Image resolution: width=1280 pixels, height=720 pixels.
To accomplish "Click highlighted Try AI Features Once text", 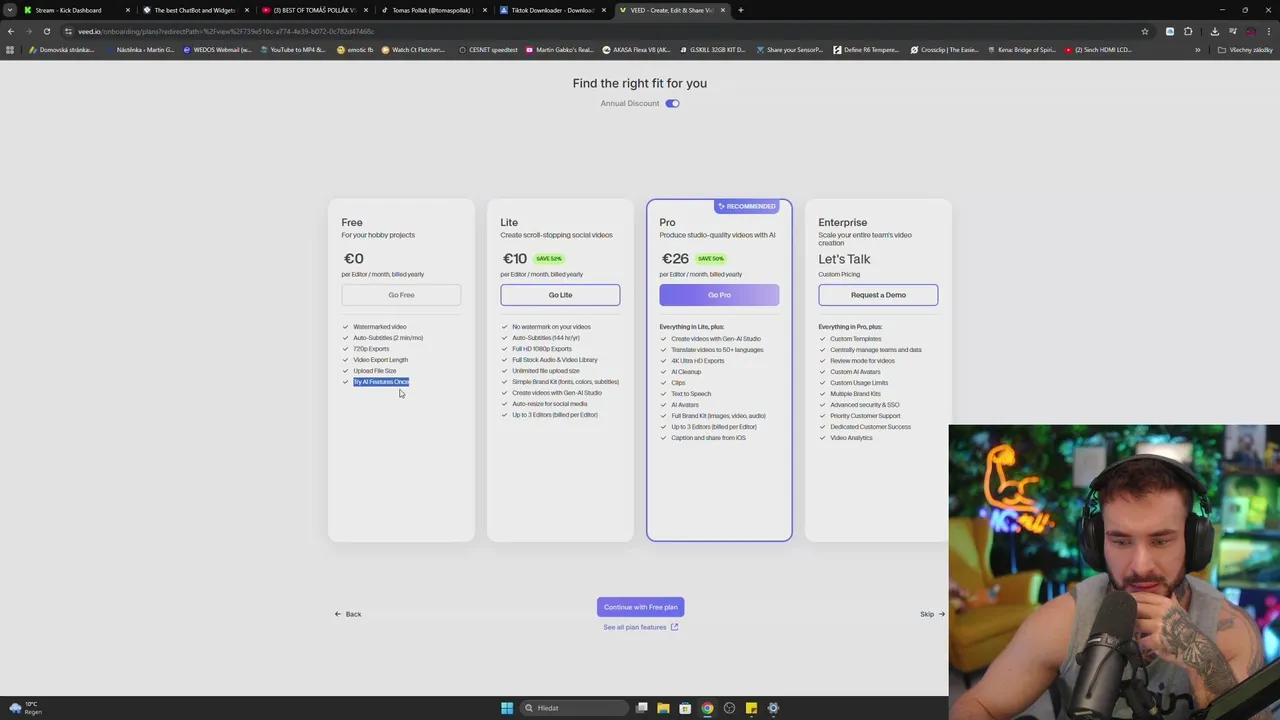I will click(x=381, y=382).
